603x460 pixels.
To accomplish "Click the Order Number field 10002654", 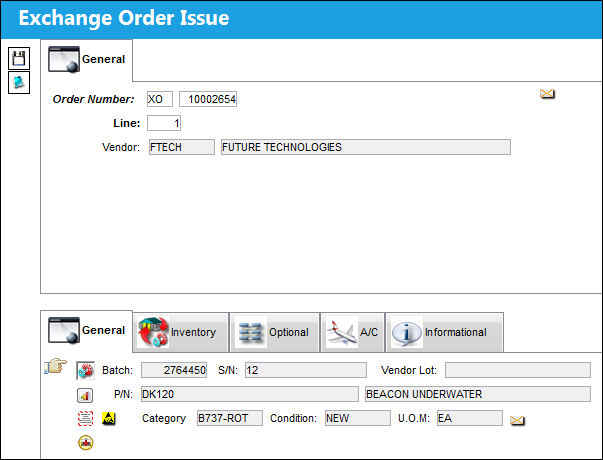I will pos(208,99).
